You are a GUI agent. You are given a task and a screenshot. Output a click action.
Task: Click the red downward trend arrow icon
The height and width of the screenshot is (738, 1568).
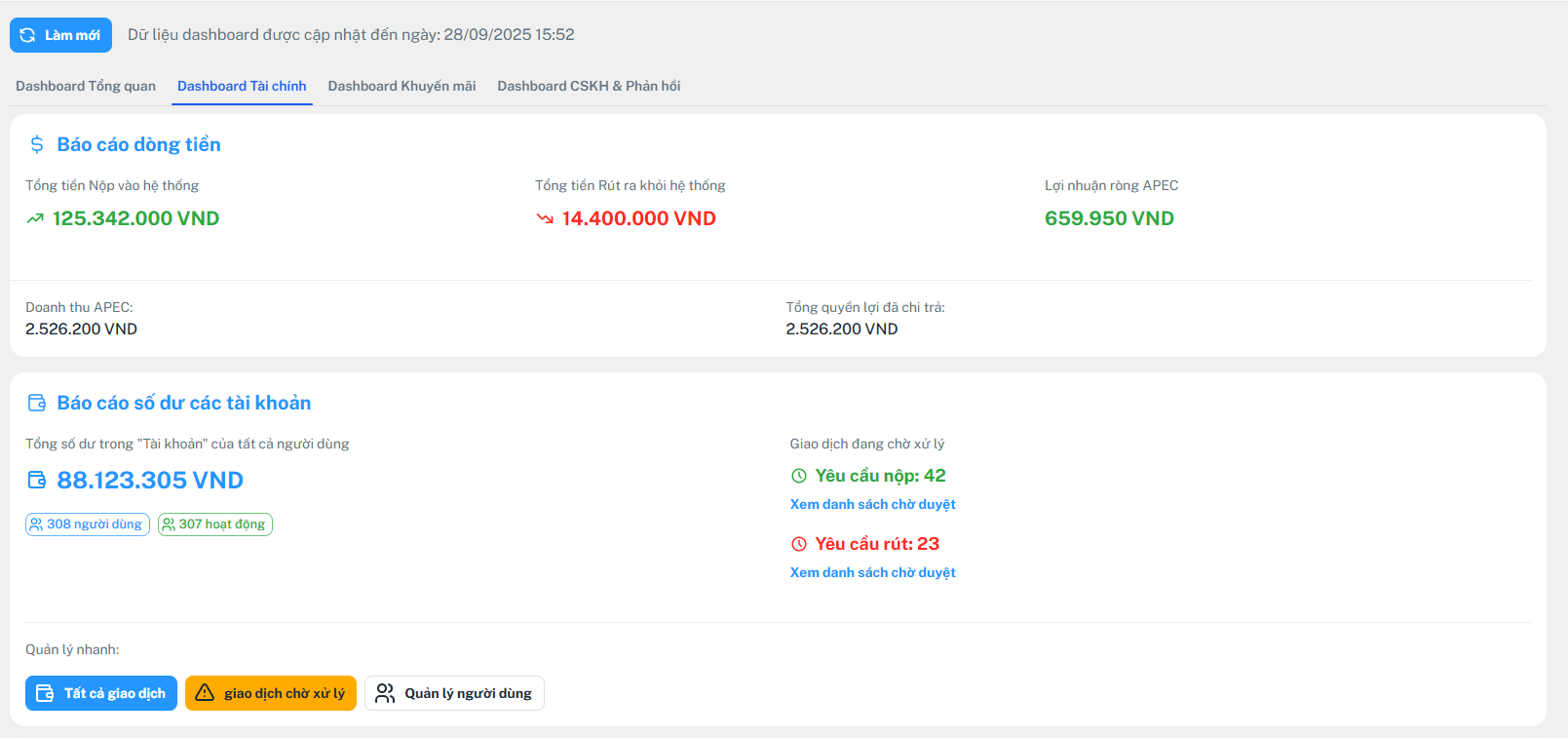[545, 218]
